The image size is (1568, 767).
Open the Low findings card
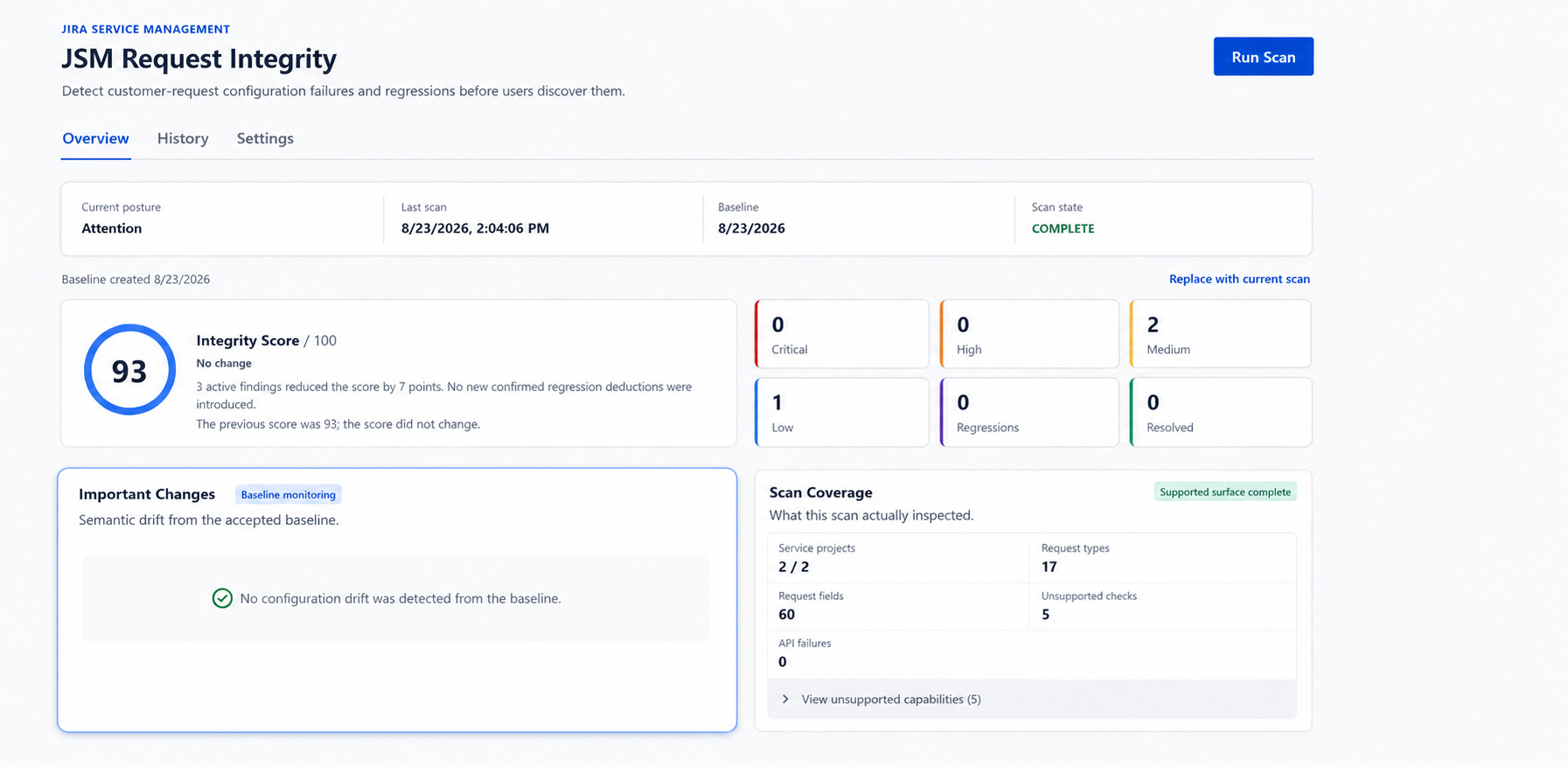click(x=841, y=412)
